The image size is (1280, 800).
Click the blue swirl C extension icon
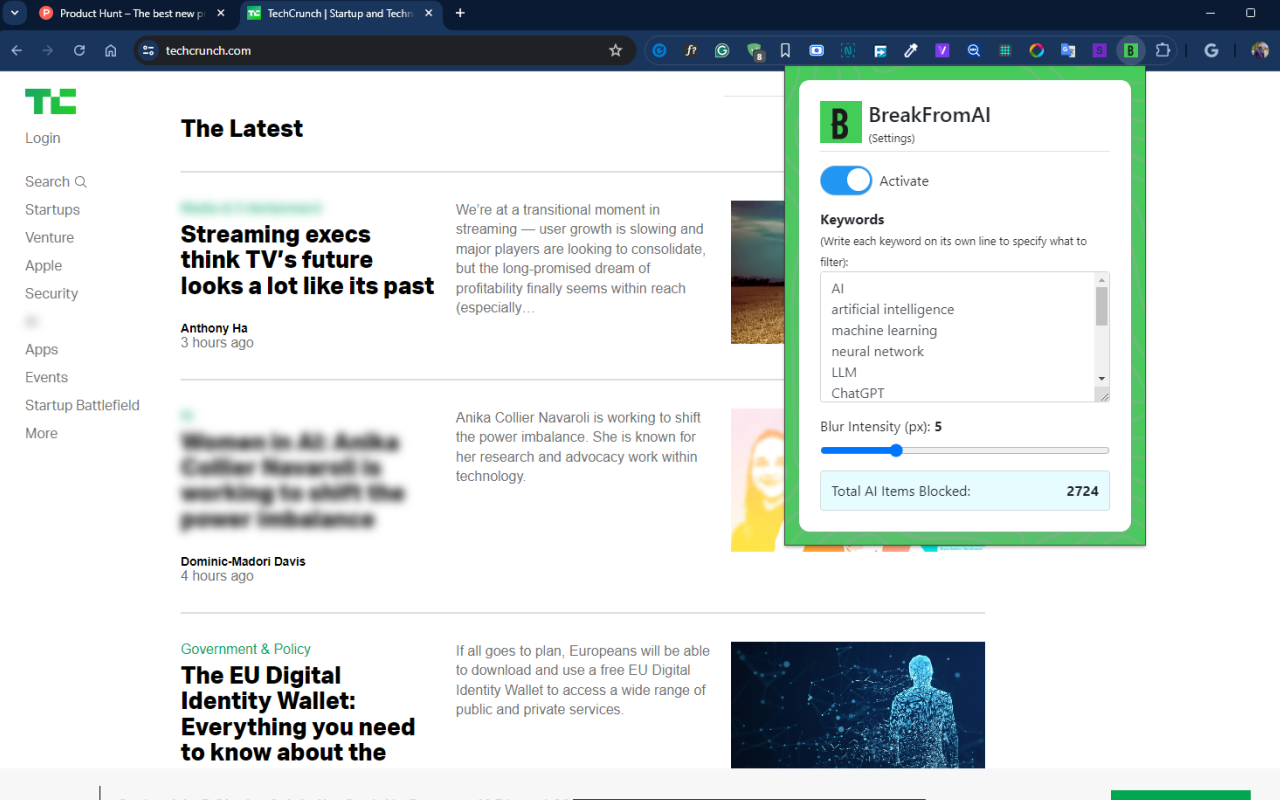660,50
